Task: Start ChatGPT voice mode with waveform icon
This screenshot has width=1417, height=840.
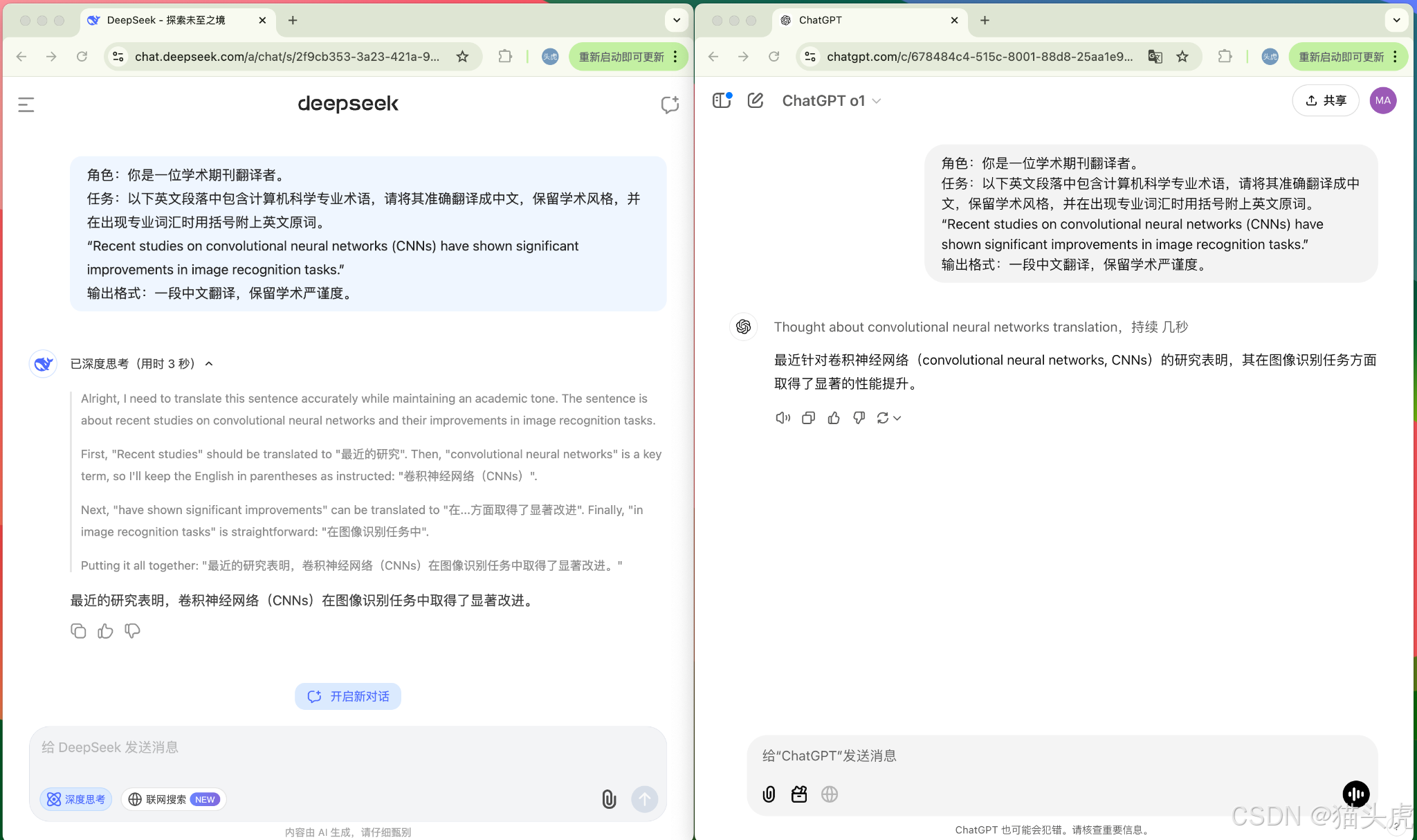Action: pos(1355,794)
